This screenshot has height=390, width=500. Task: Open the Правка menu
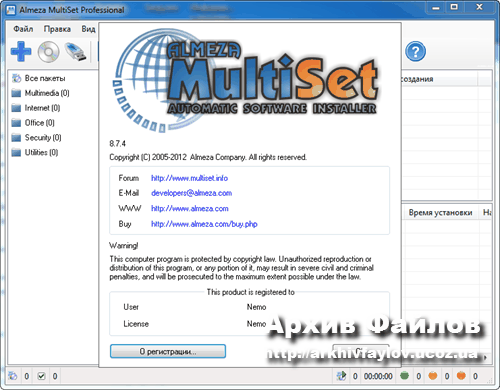(57, 29)
